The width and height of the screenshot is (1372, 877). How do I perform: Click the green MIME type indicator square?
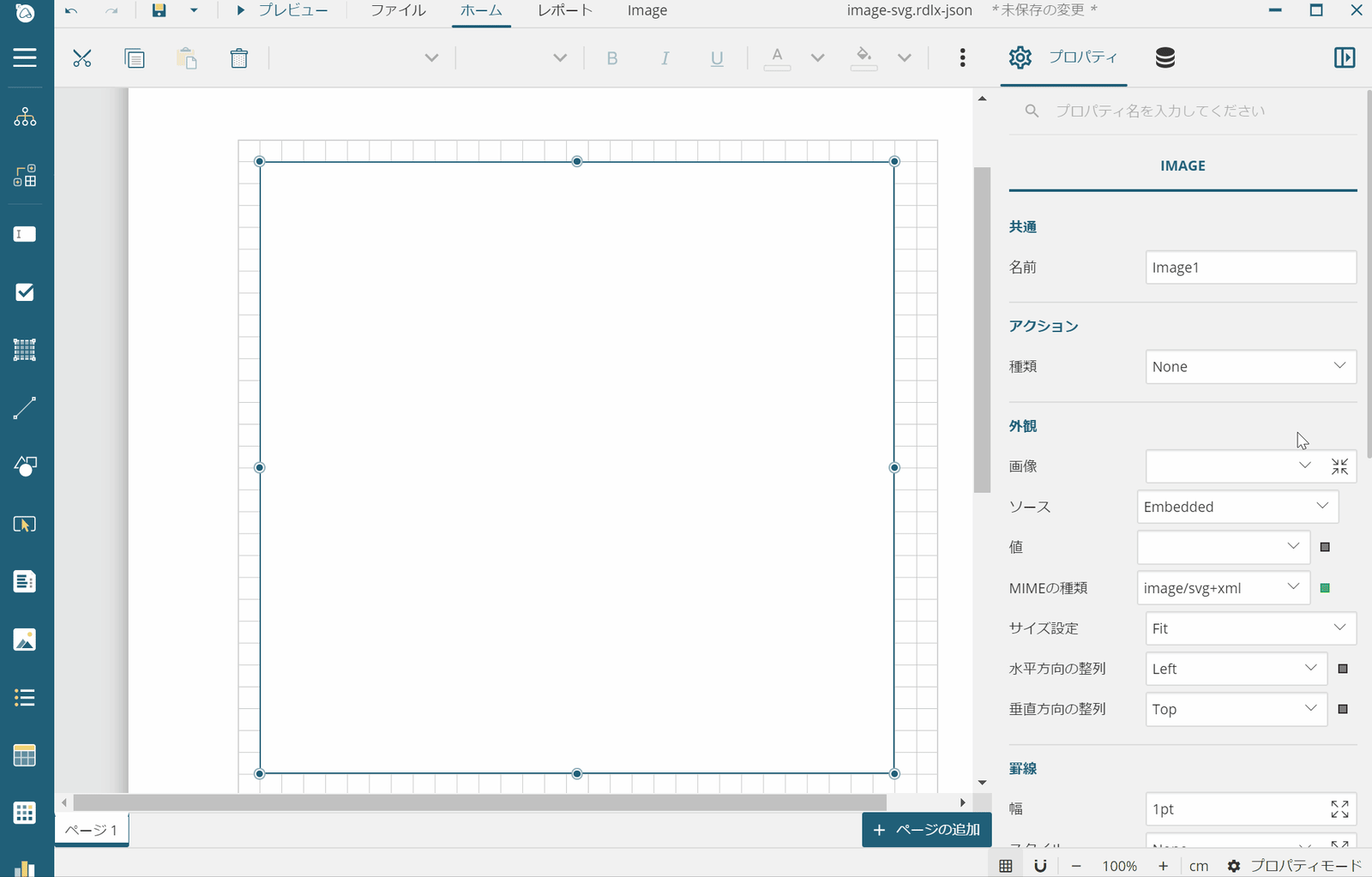pos(1325,588)
